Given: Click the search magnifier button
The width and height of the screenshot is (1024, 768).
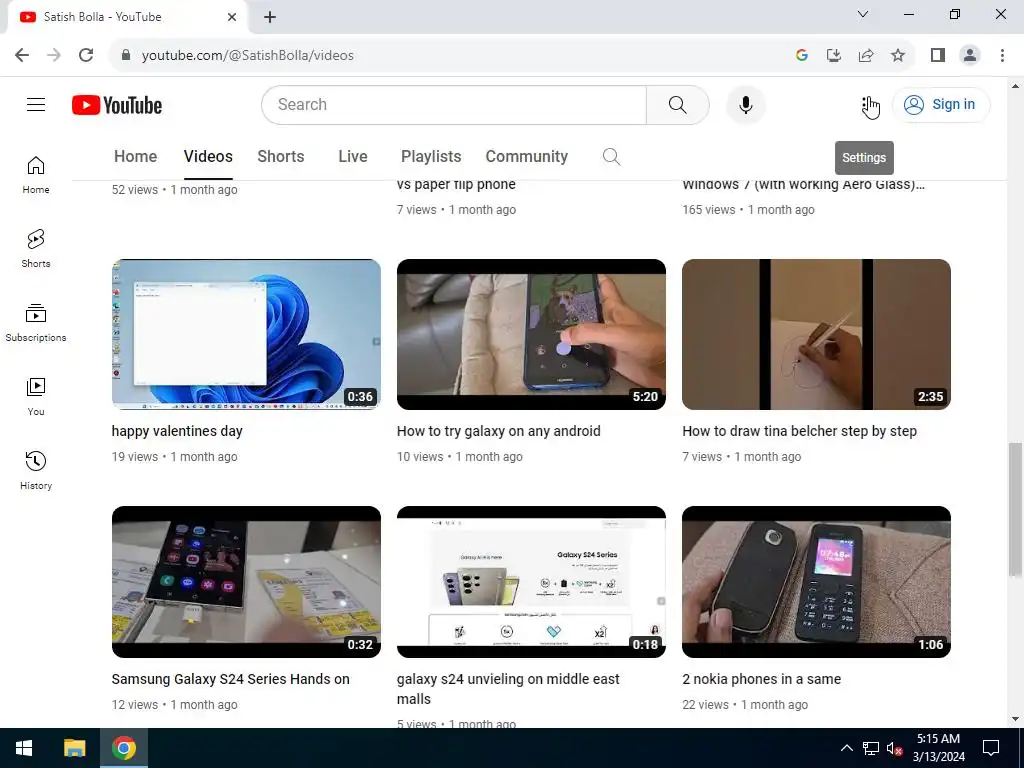Looking at the screenshot, I should click(677, 104).
